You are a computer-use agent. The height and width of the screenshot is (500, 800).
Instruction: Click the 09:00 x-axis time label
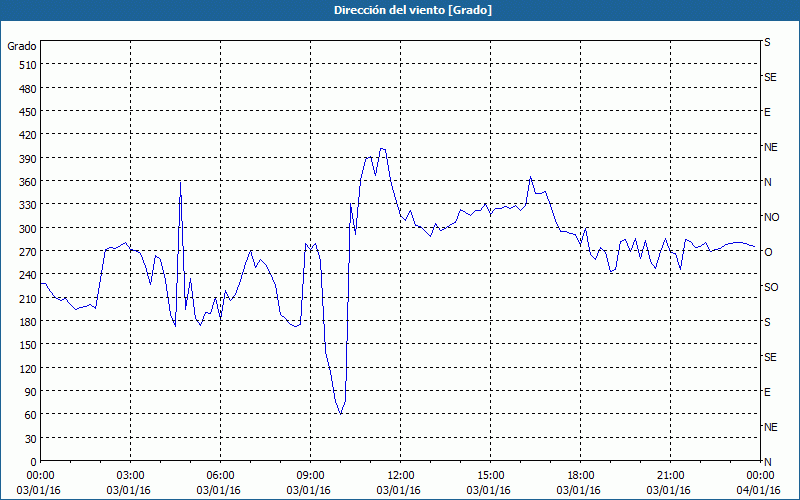(x=310, y=476)
